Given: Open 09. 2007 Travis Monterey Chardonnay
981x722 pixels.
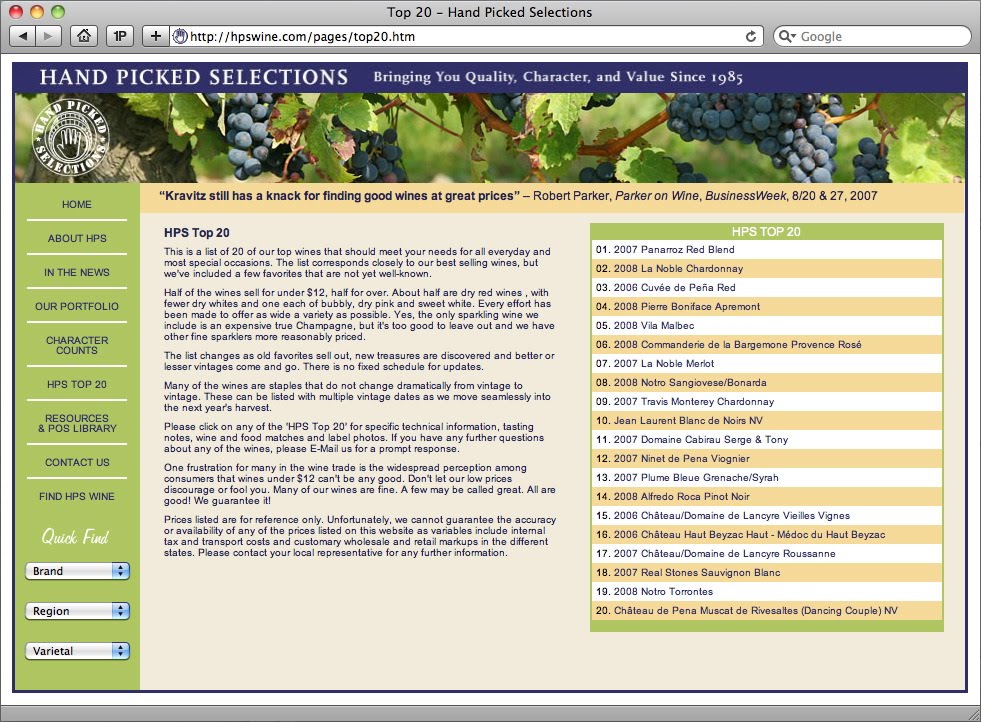Looking at the screenshot, I should pyautogui.click(x=766, y=402).
